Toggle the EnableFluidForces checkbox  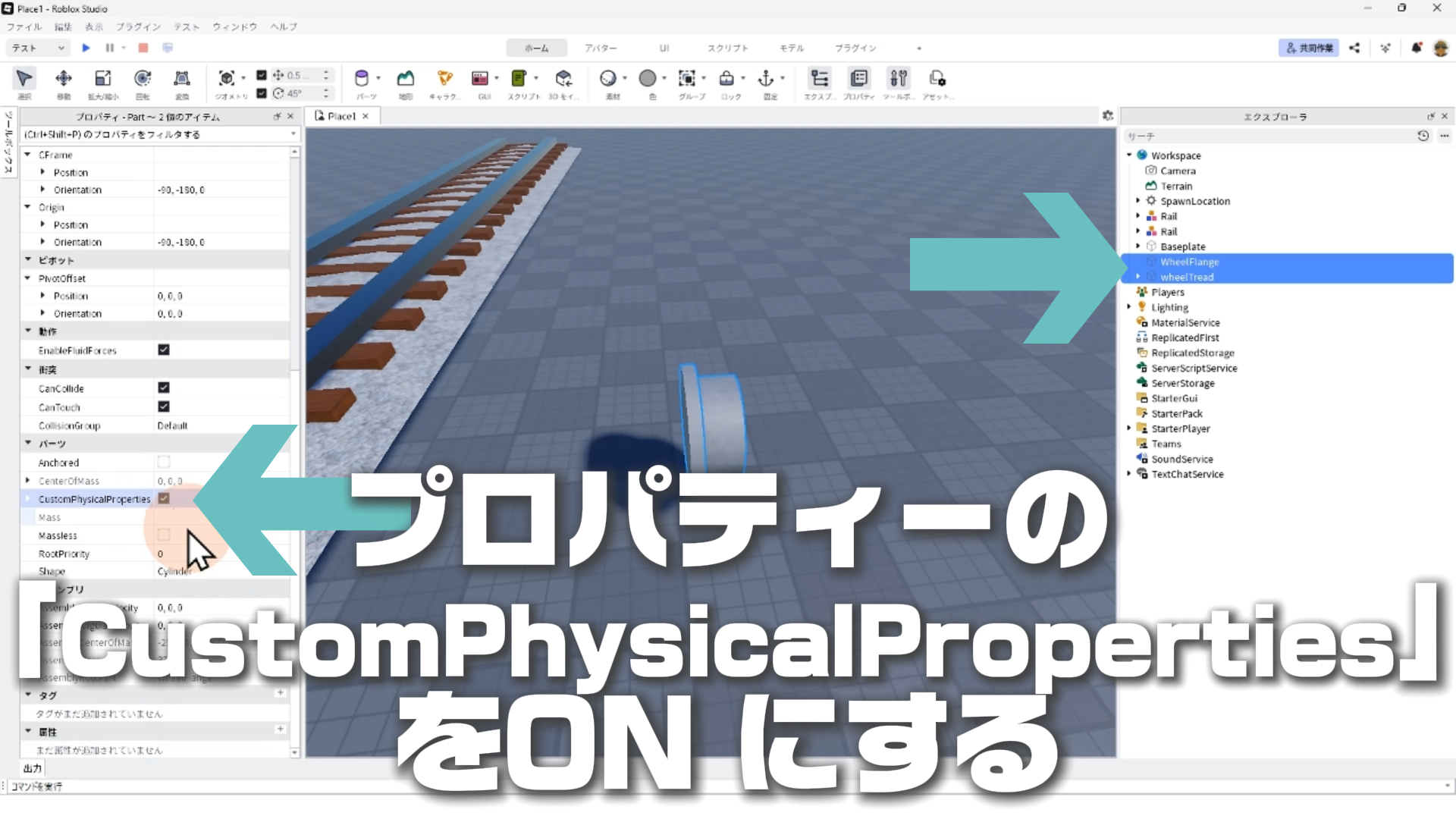click(164, 350)
